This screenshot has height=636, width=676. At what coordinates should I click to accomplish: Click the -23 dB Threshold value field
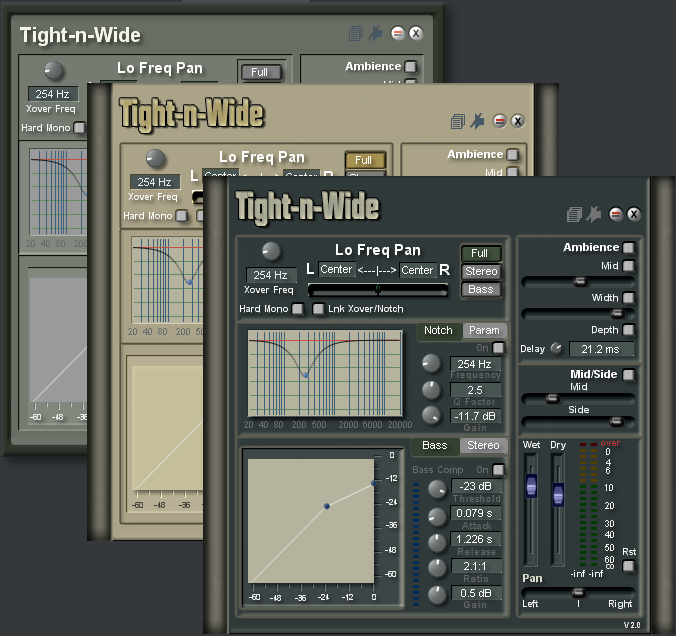[x=476, y=486]
